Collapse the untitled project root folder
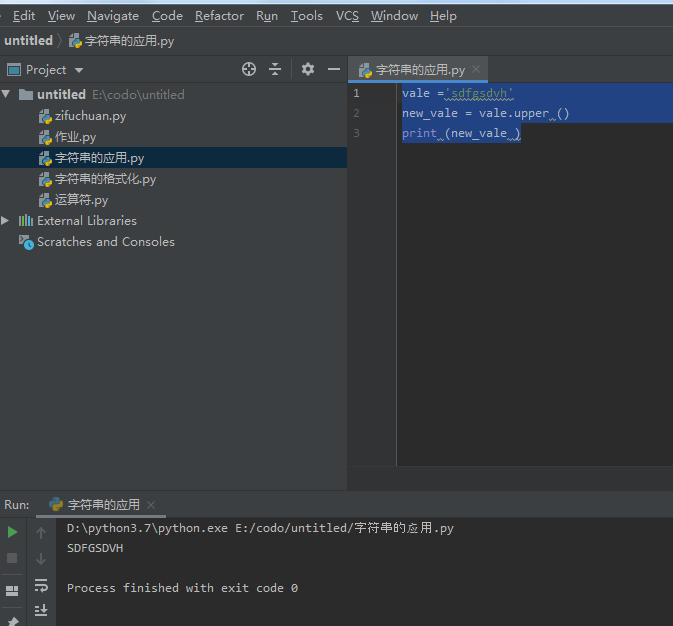The image size is (673, 626). (6, 94)
